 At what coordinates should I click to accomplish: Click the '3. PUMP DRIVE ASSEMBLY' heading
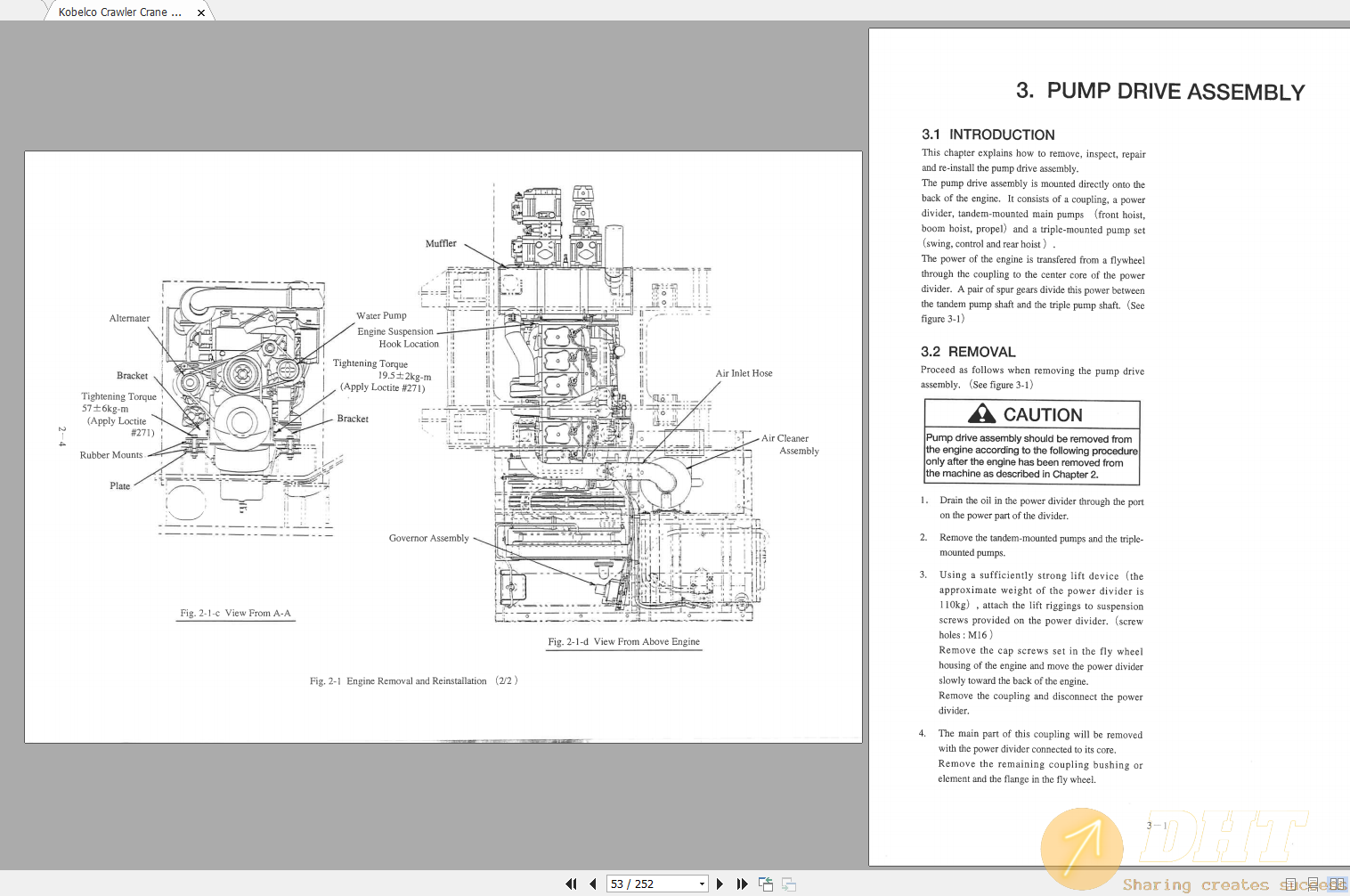pos(1160,92)
